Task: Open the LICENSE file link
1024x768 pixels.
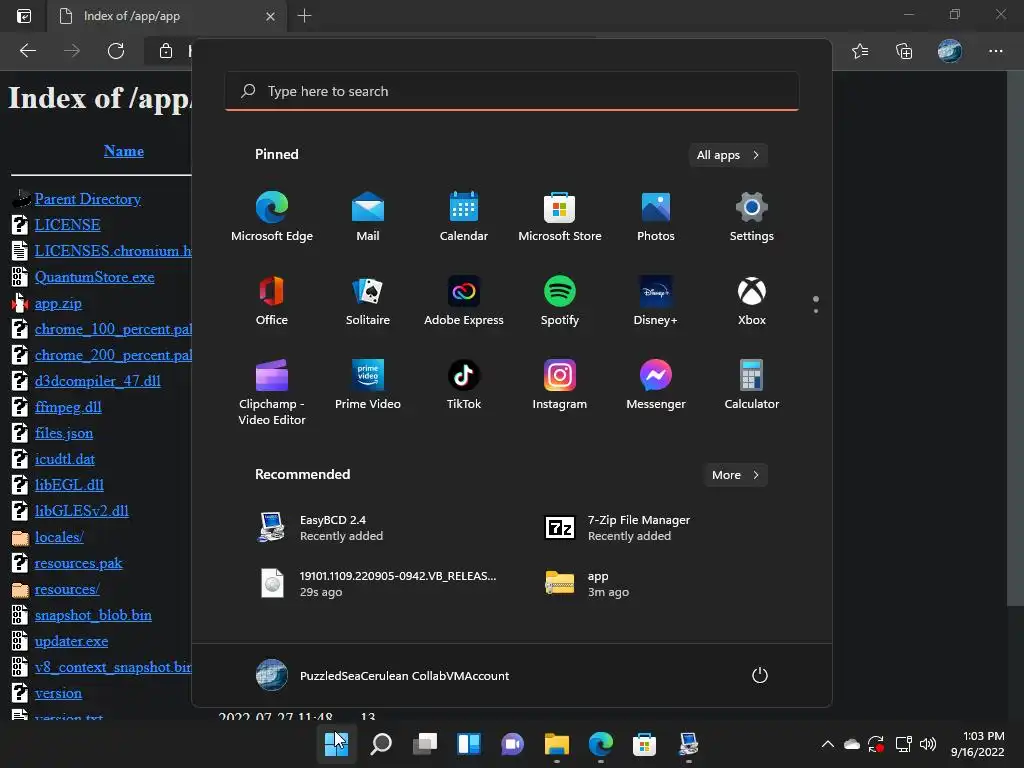Action: coord(67,225)
